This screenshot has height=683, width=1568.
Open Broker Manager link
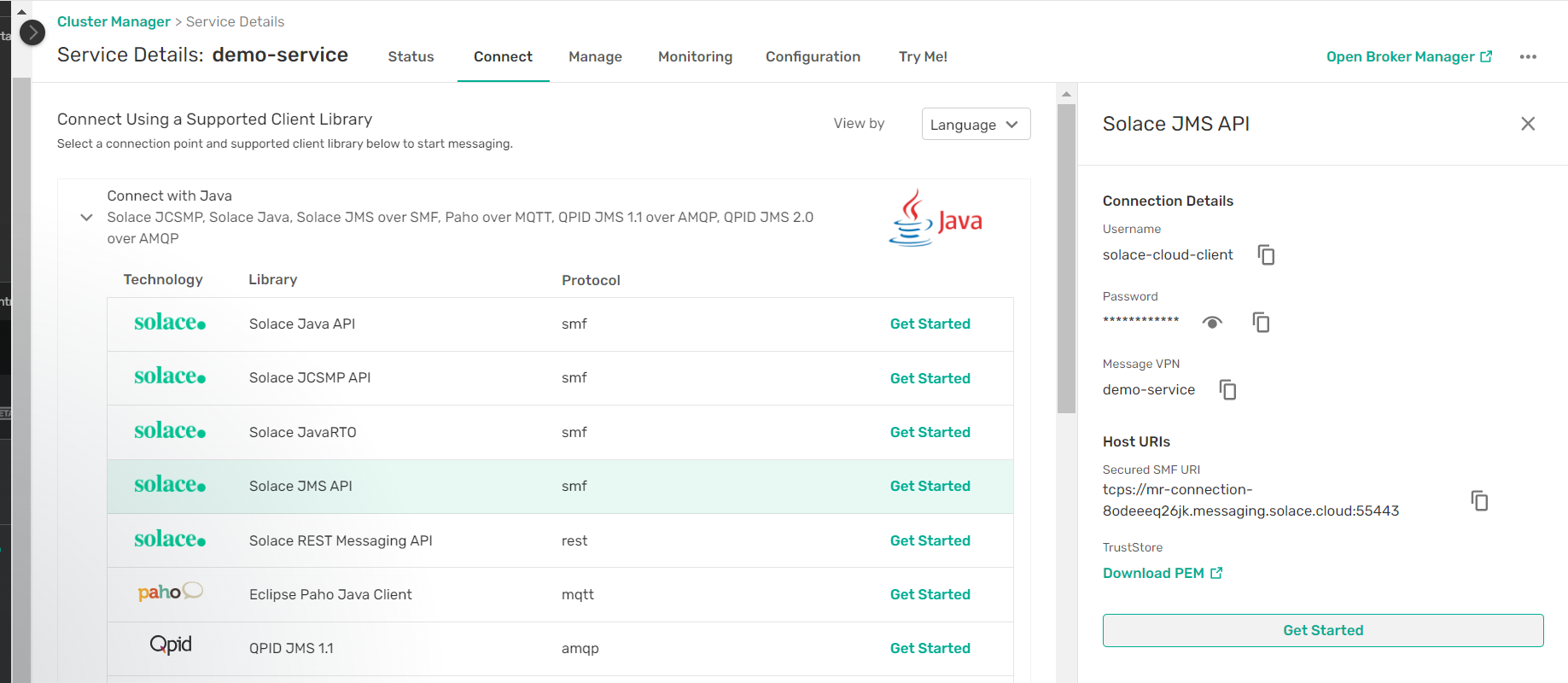[1408, 57]
